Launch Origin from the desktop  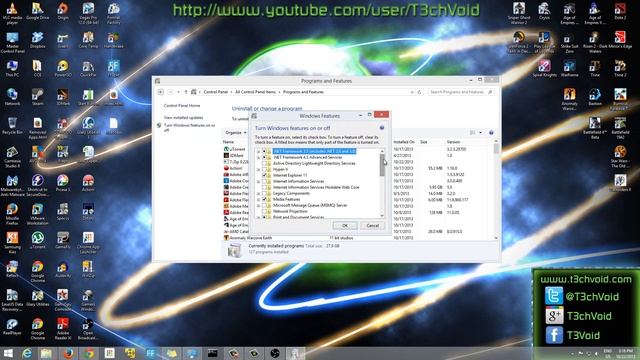(x=63, y=12)
